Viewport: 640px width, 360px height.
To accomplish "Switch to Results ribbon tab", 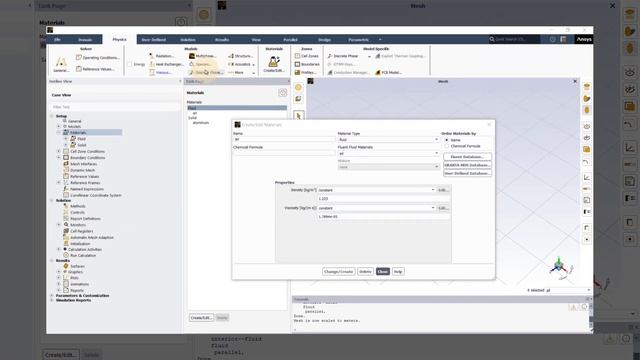I will click(x=222, y=40).
